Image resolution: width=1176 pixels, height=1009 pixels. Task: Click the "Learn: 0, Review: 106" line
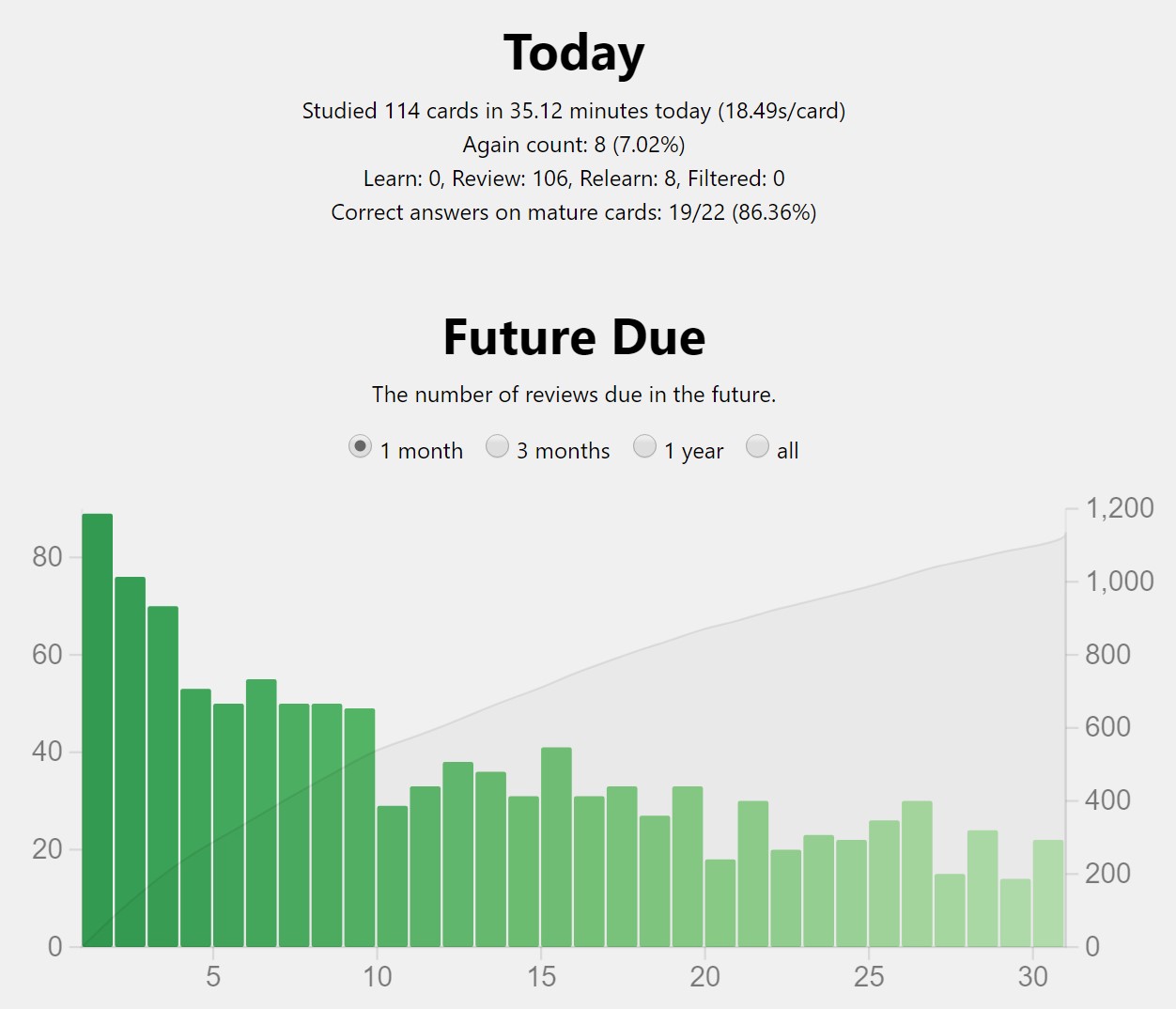574,179
